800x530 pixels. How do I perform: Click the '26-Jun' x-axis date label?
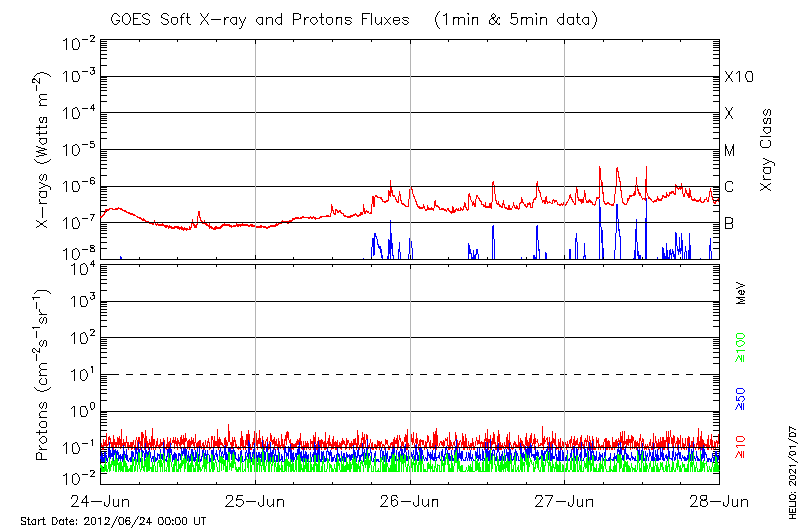[x=410, y=501]
